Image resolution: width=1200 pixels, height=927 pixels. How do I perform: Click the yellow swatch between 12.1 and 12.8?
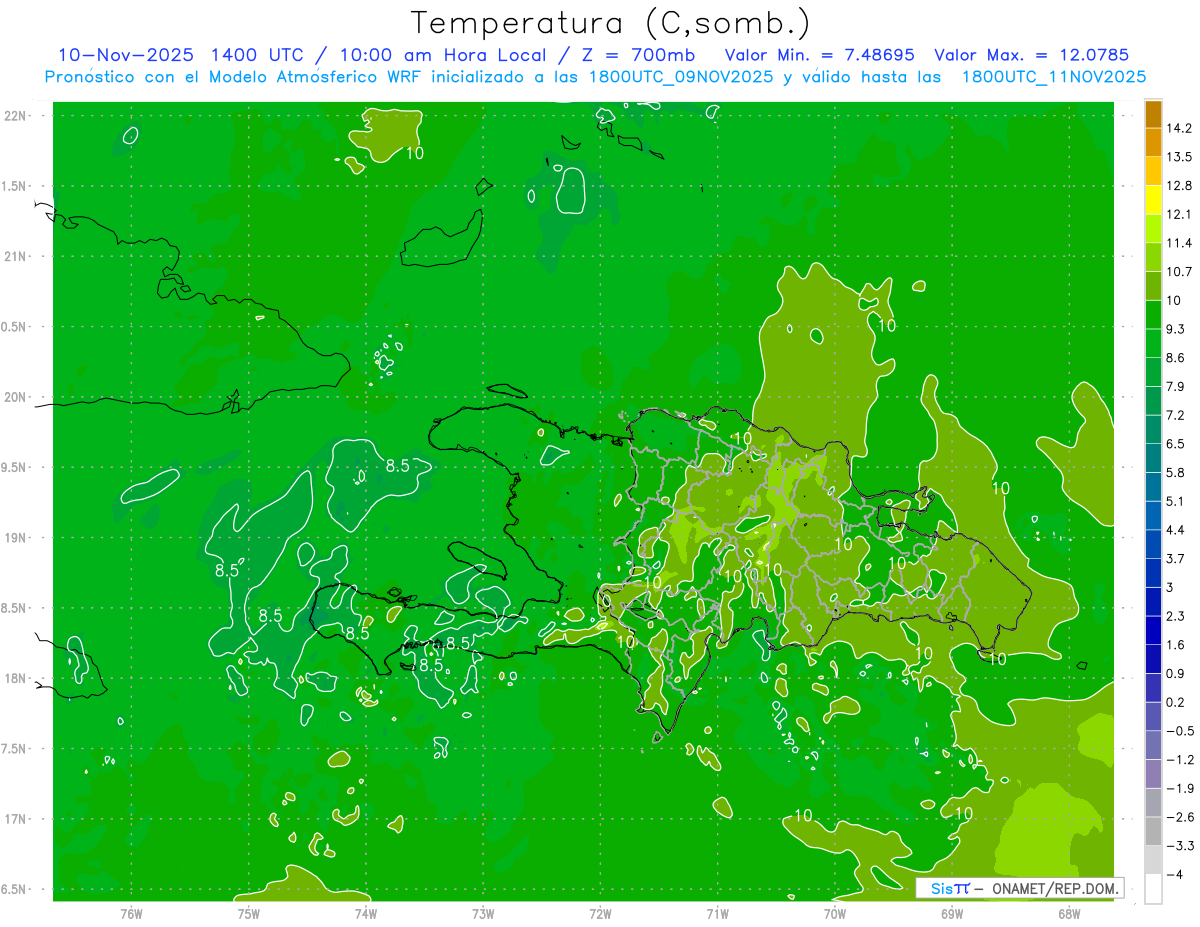(x=1153, y=200)
